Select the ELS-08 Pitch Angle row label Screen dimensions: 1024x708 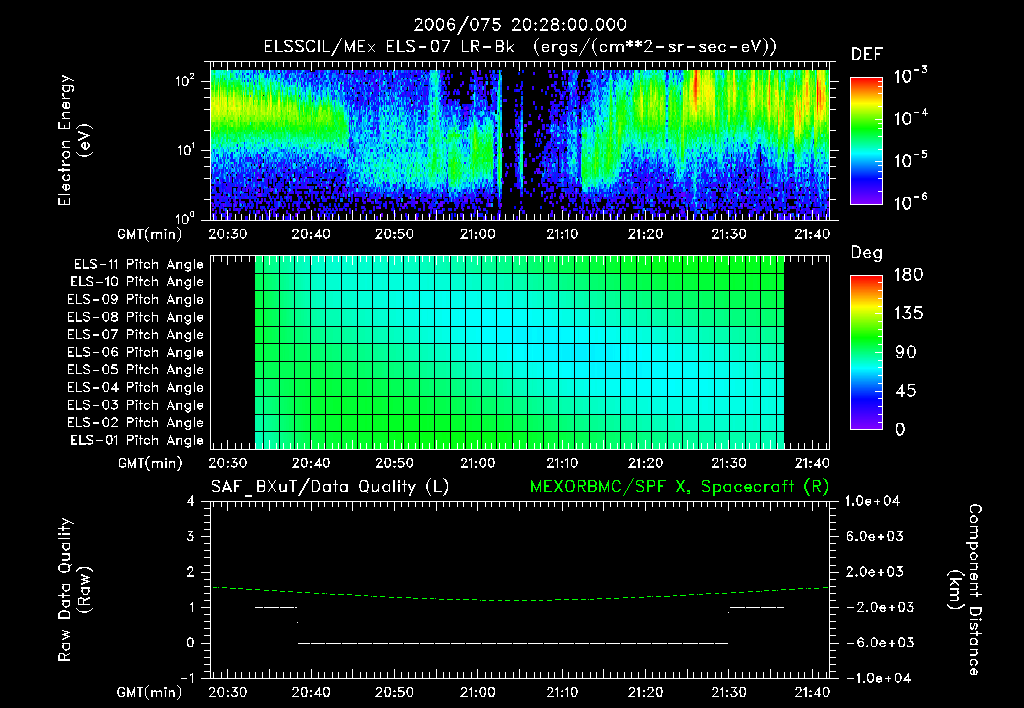(x=135, y=317)
